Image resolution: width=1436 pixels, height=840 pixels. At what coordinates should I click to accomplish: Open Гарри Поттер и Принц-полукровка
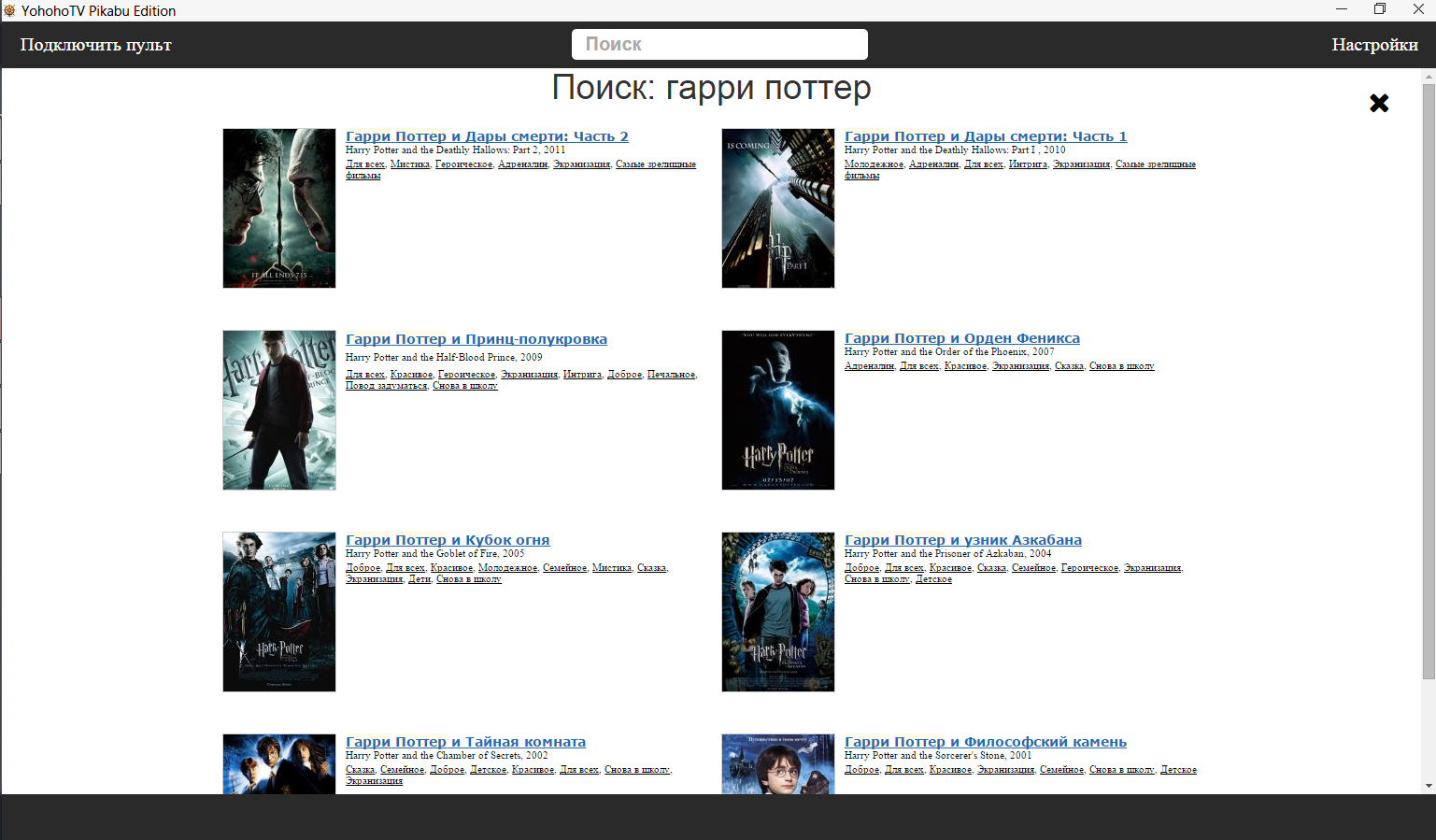pos(476,339)
